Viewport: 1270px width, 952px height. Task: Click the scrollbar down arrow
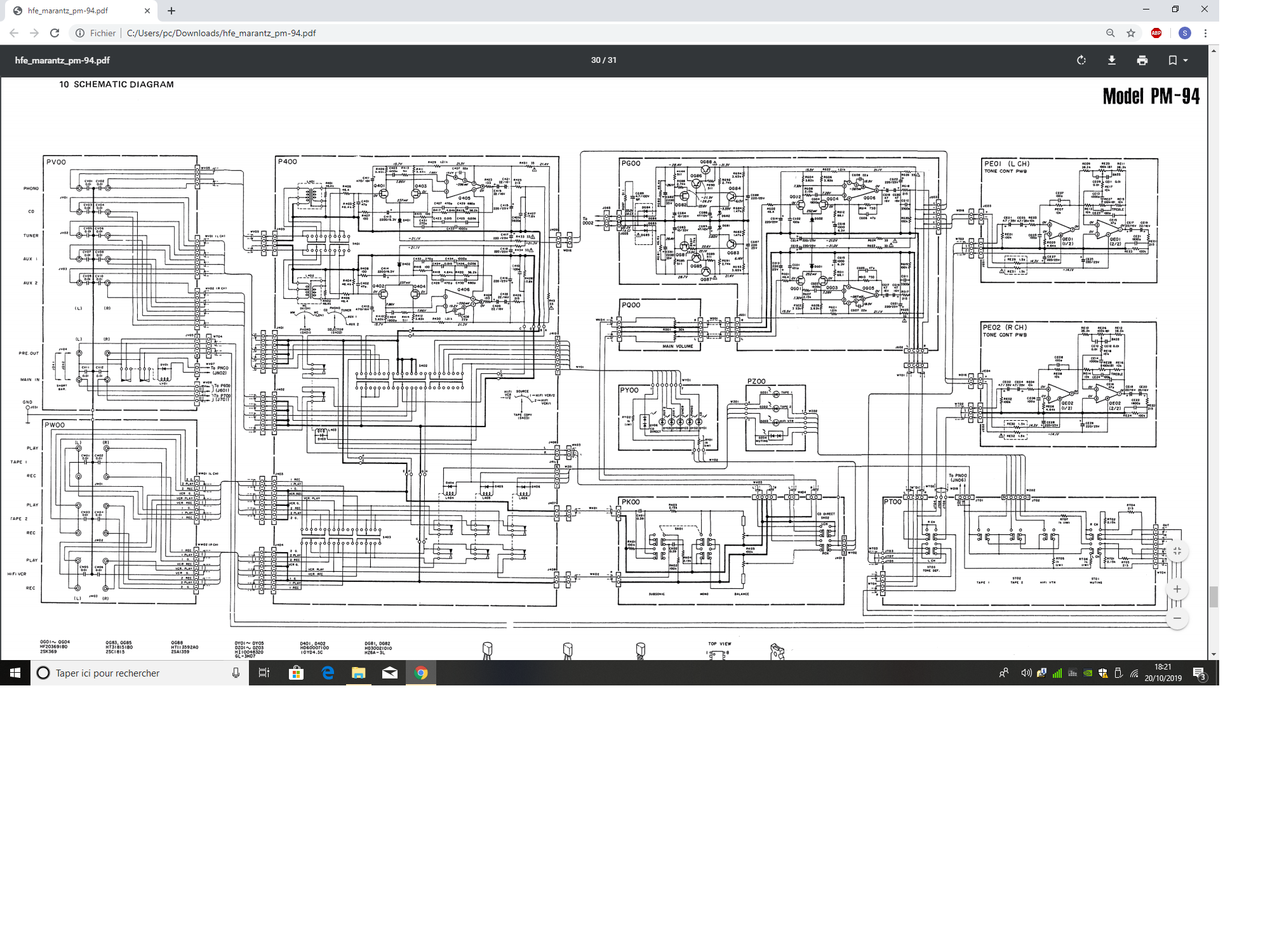click(x=1213, y=654)
